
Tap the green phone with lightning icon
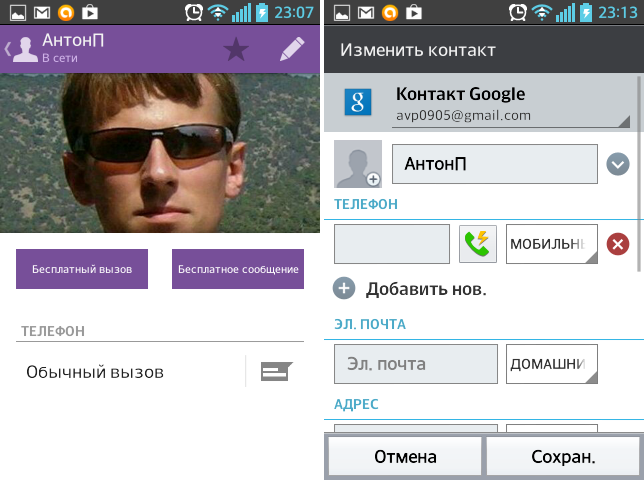click(478, 244)
